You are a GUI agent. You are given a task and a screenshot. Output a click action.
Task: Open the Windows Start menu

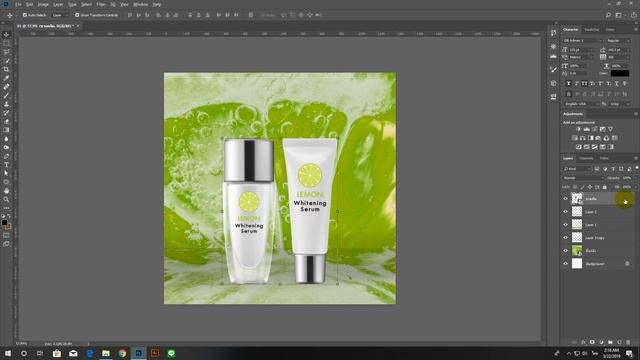pos(8,353)
